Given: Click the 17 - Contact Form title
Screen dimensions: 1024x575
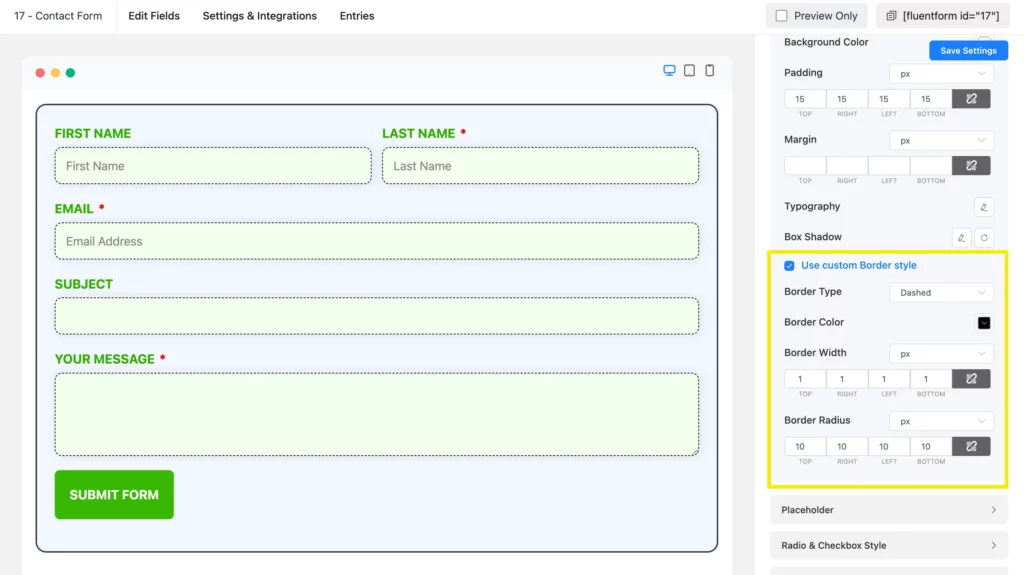Looking at the screenshot, I should tap(58, 16).
